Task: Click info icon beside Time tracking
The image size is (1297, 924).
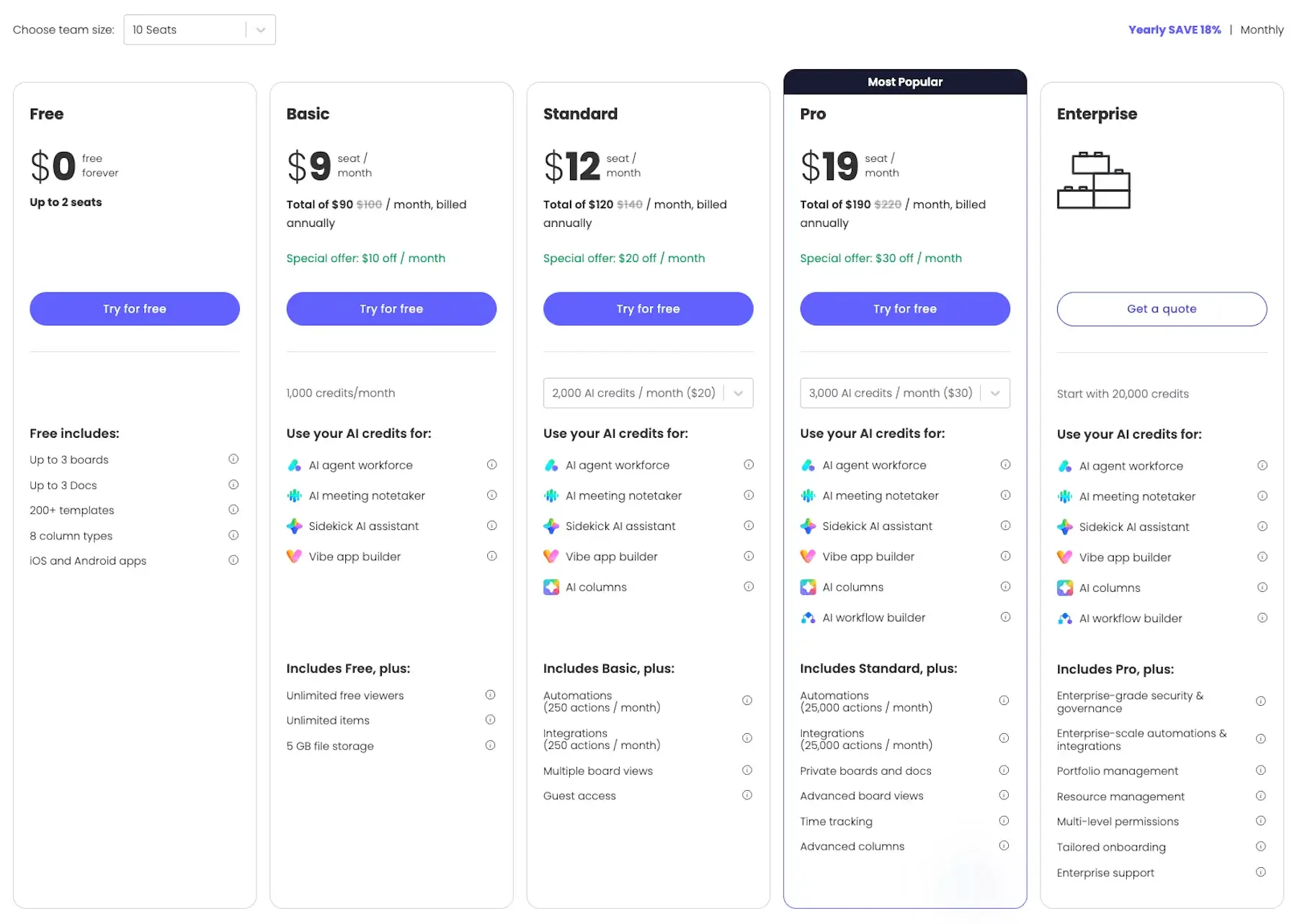Action: pos(1004,820)
